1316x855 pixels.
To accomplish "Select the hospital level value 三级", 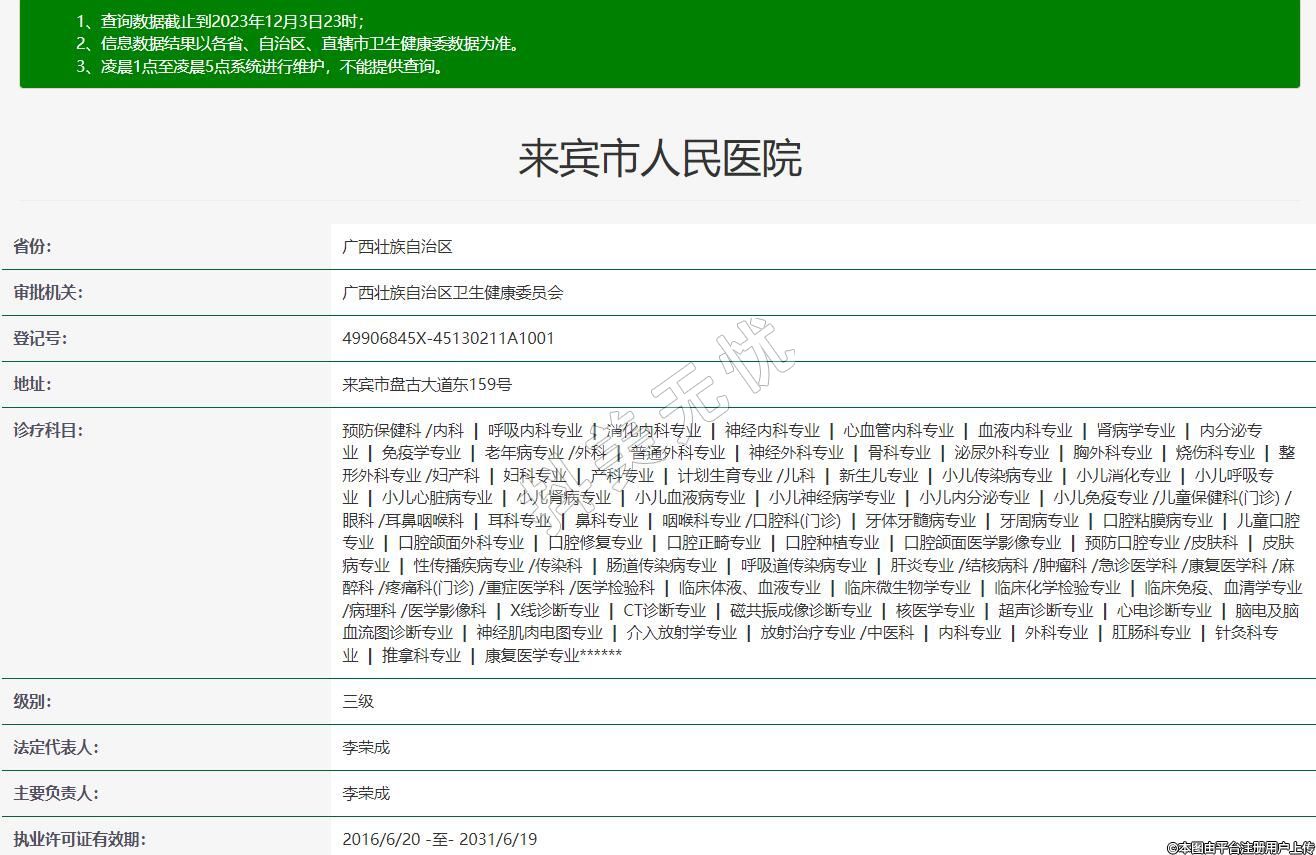I will (x=358, y=701).
